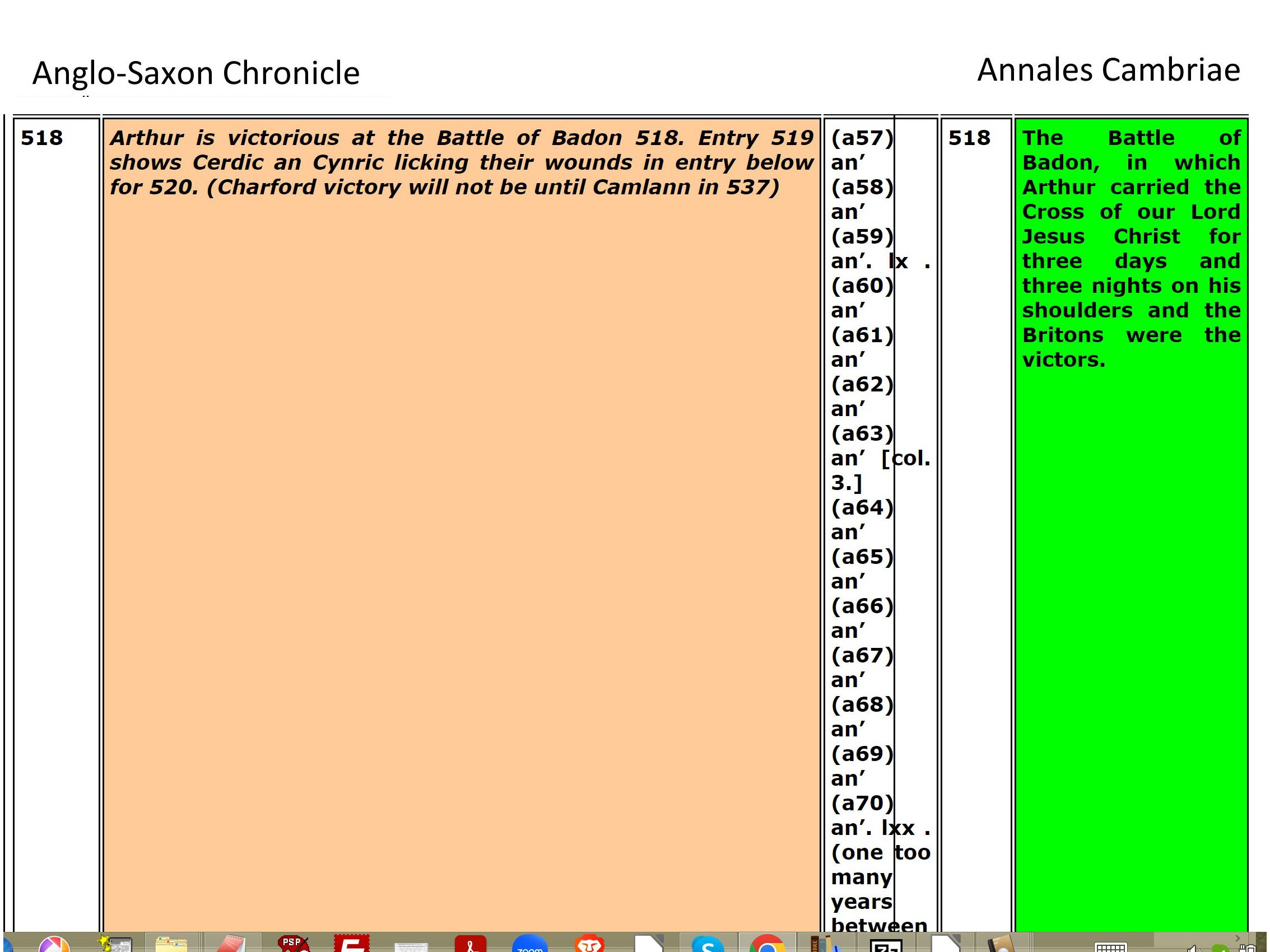
Task: Click the PSP Paint Shop Pro icon
Action: pos(293,944)
